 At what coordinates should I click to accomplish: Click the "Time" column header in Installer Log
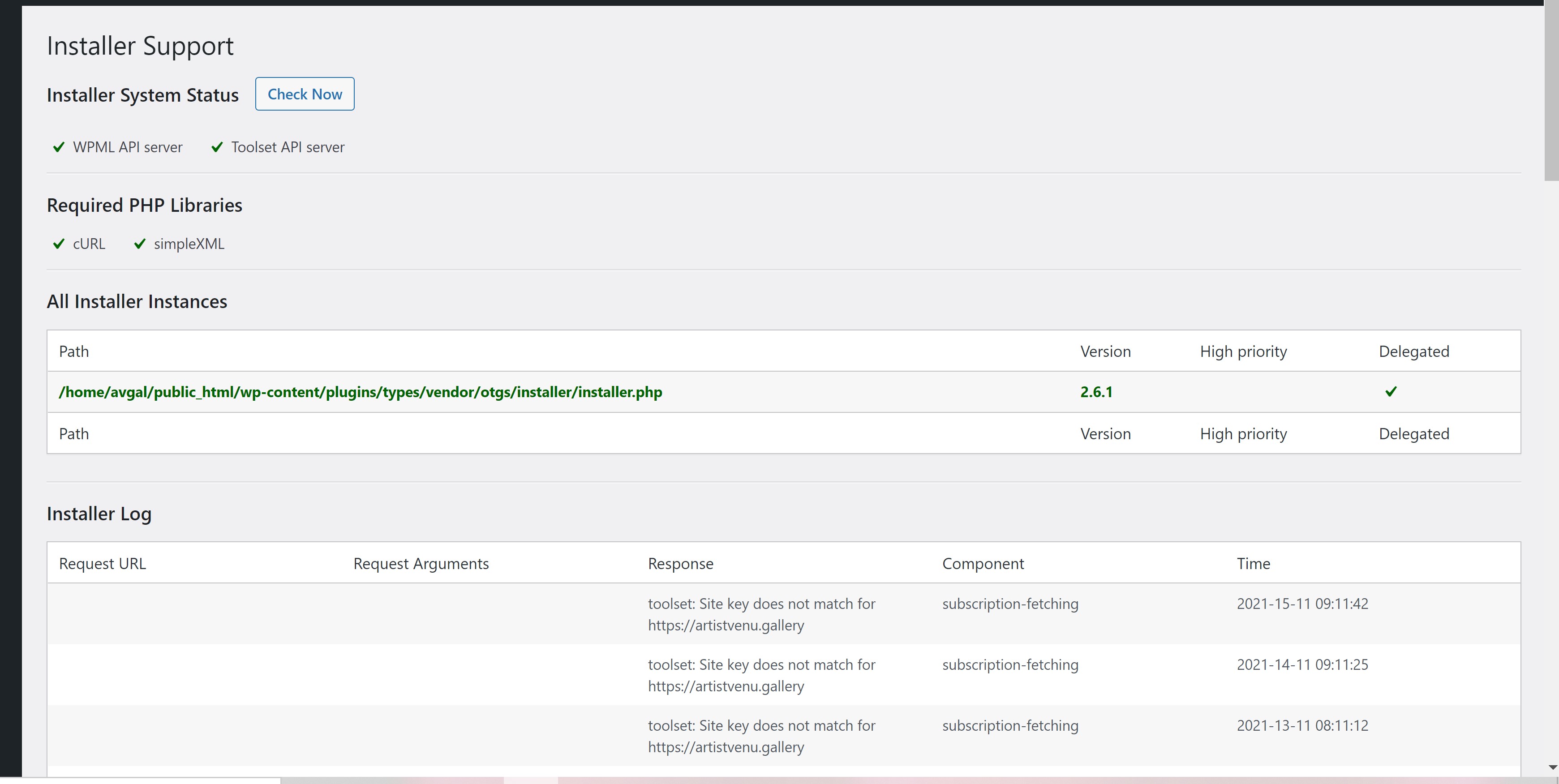(x=1254, y=563)
